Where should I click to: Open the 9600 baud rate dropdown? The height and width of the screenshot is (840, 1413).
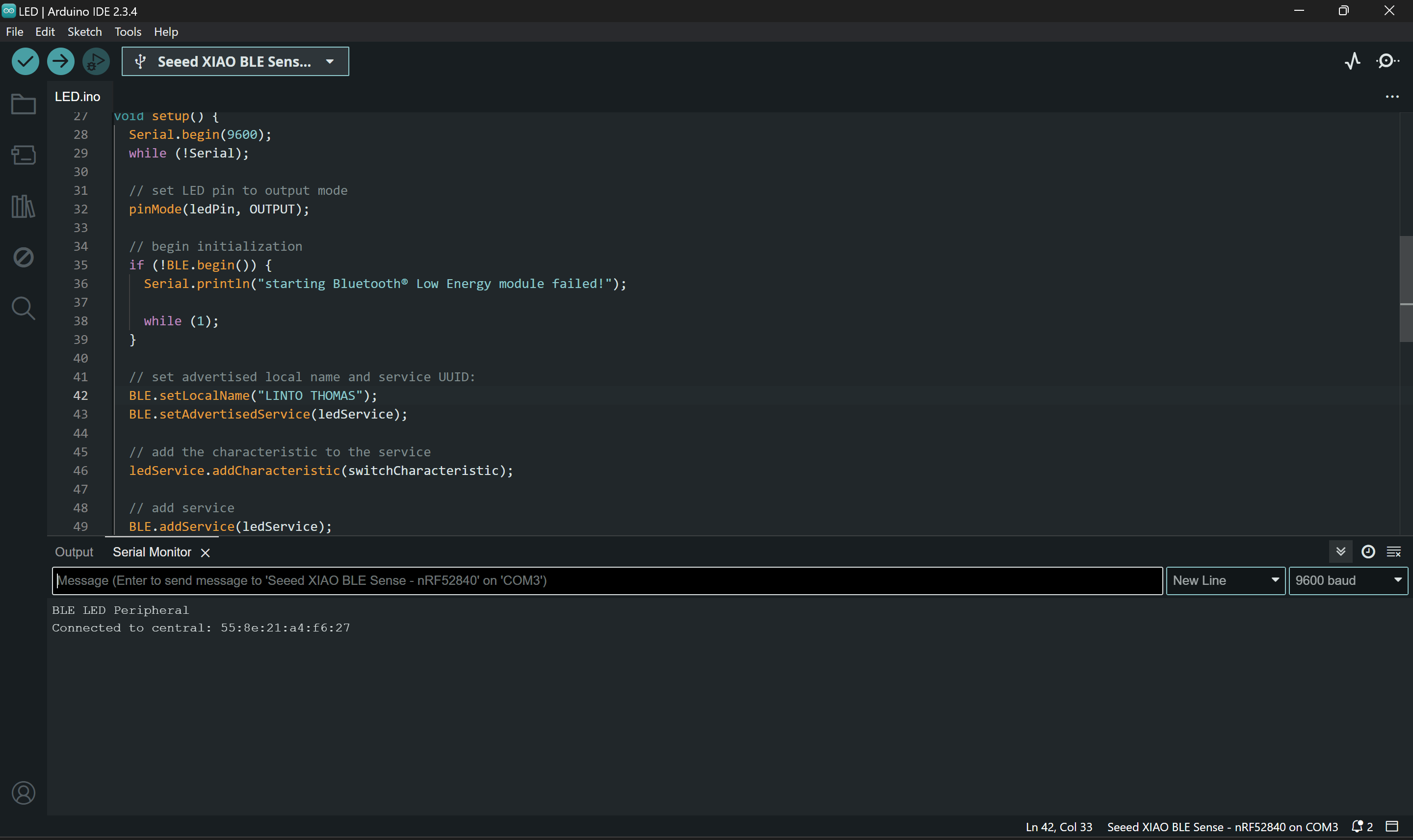tap(1348, 580)
